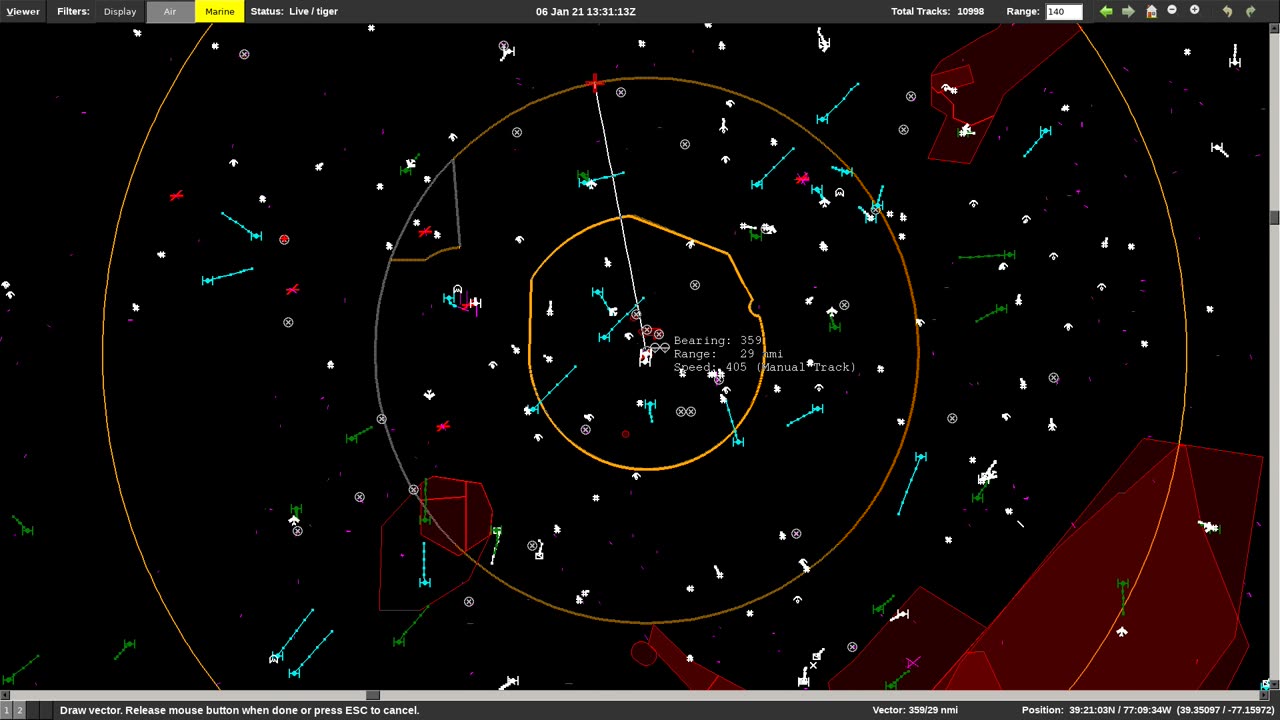The height and width of the screenshot is (720, 1280).
Task: Open the Viewer menu
Action: click(x=23, y=12)
